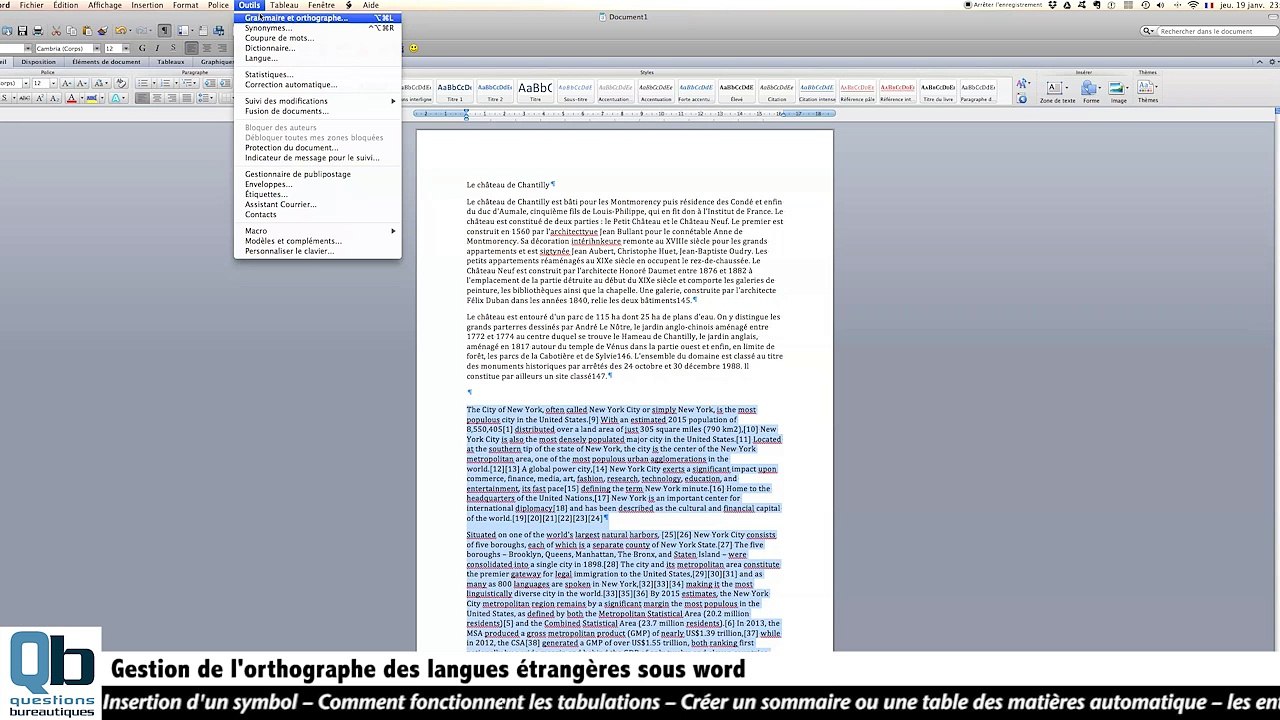Open the Aide menu

(x=371, y=5)
